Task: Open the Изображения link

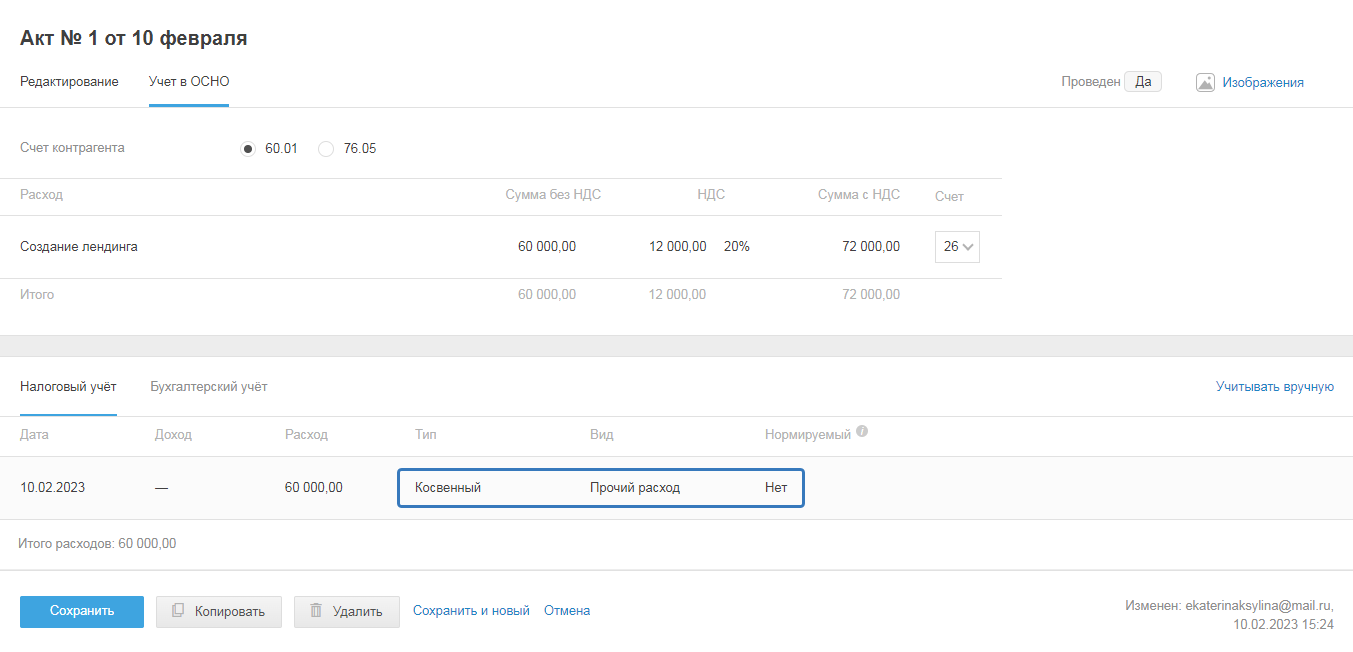Action: coord(1262,83)
